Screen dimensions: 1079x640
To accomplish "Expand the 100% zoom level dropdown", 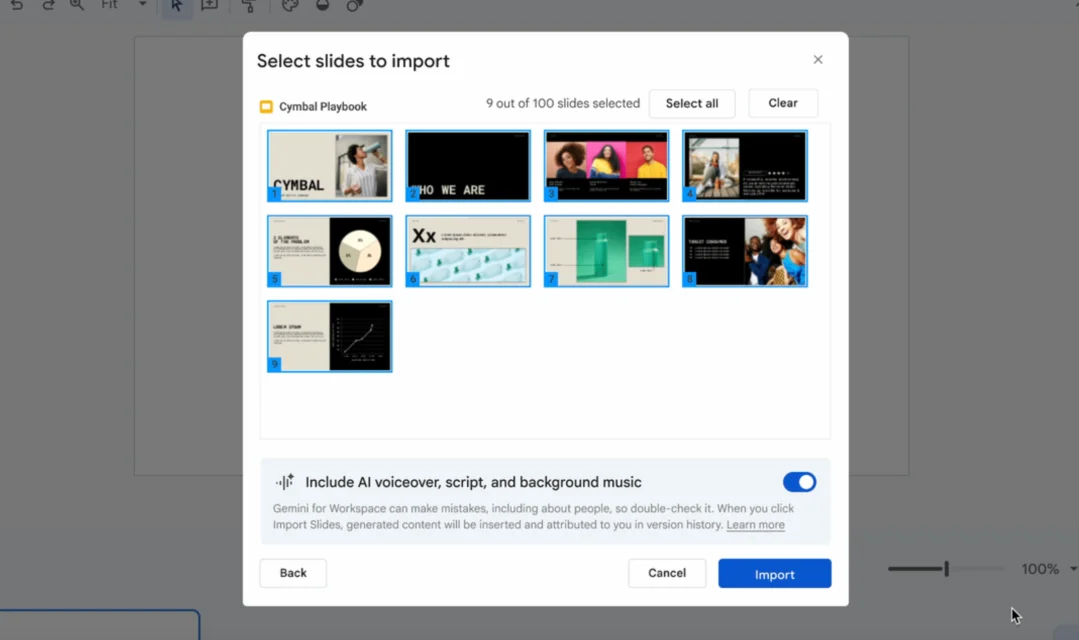I will tap(1073, 569).
